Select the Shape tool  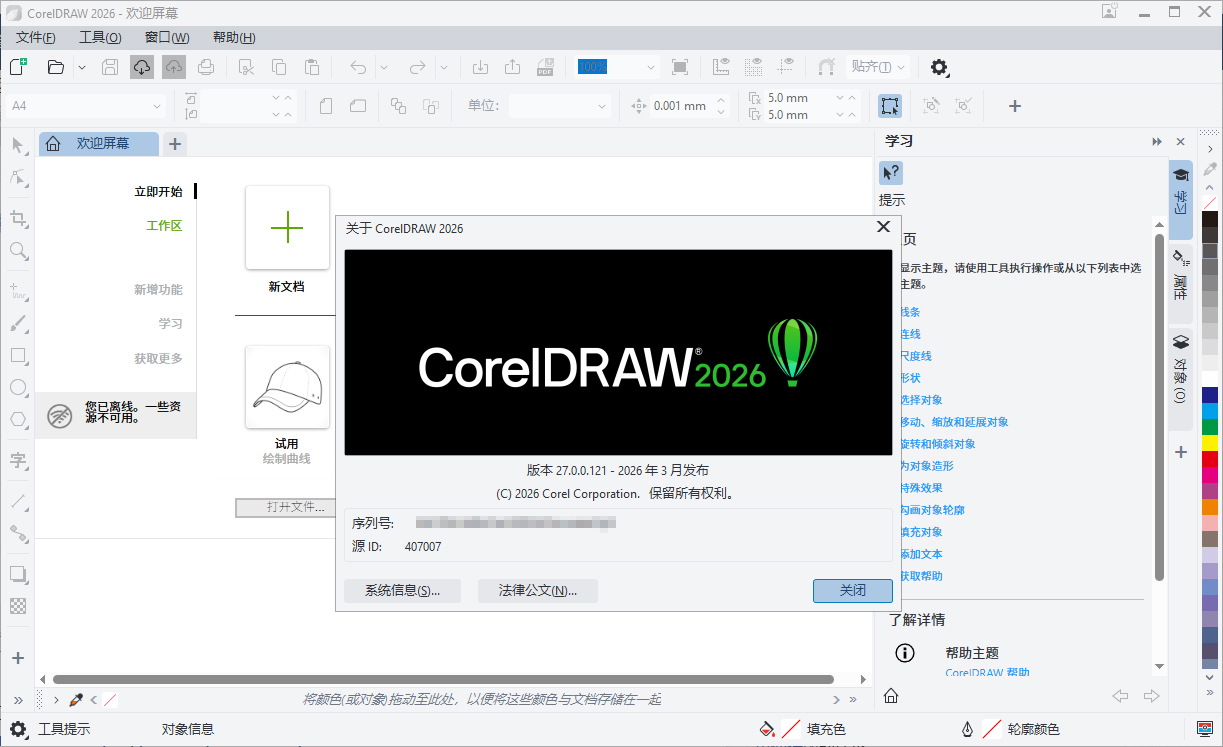(x=18, y=179)
